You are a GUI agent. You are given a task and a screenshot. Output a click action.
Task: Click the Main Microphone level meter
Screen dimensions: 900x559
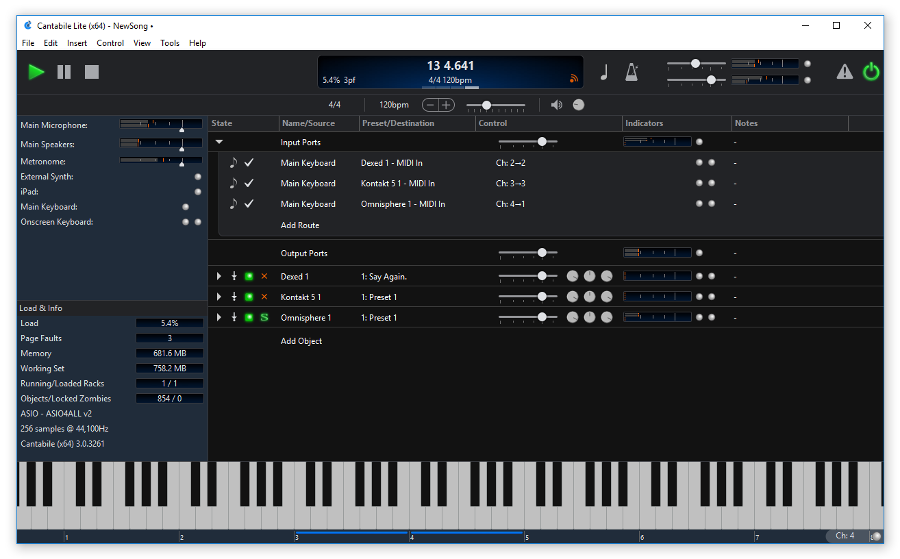[161, 124]
